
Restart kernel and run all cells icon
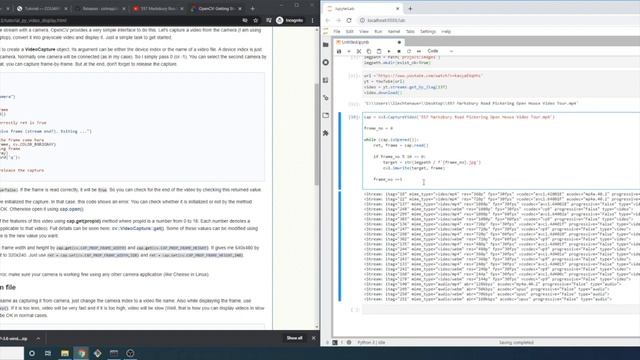419,51
